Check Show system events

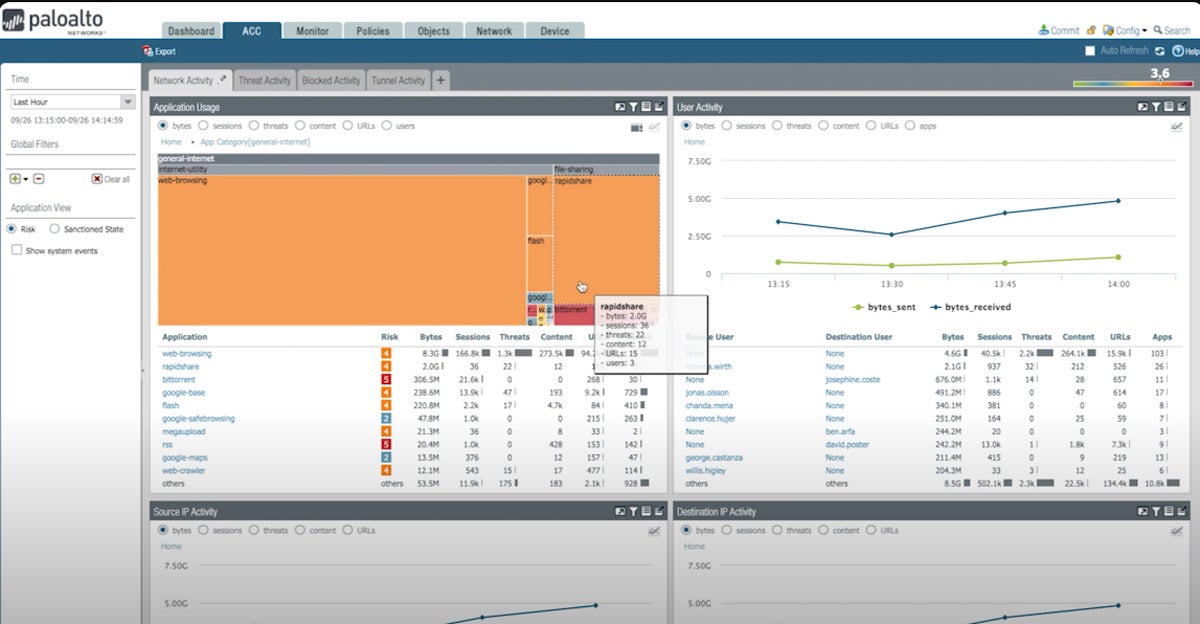[16, 251]
